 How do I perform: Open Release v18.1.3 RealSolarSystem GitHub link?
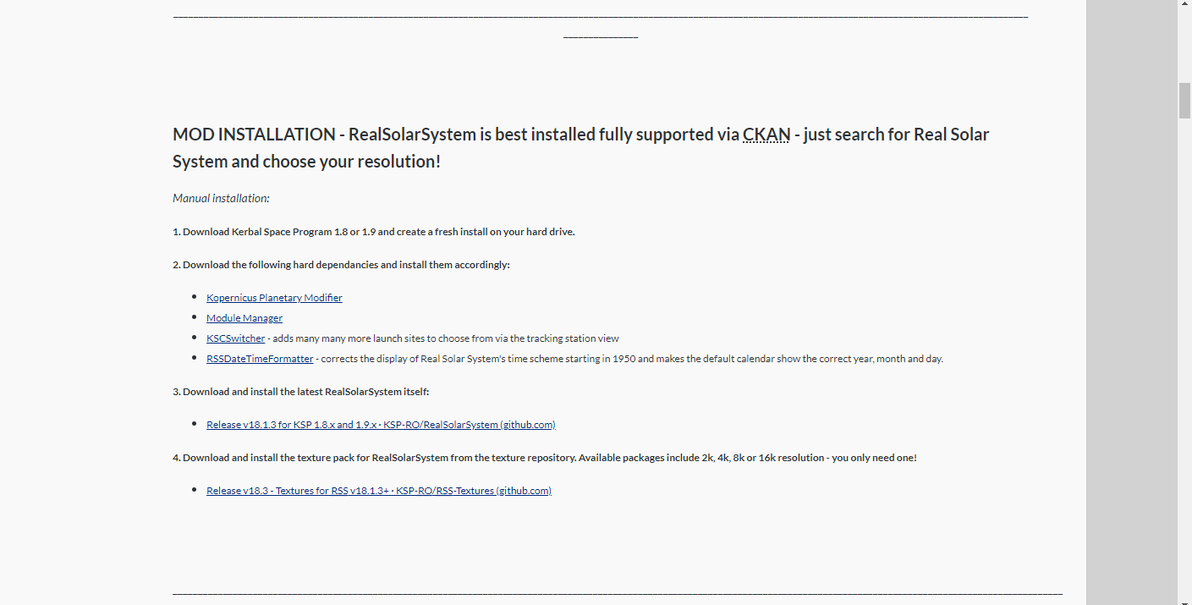pyautogui.click(x=380, y=425)
